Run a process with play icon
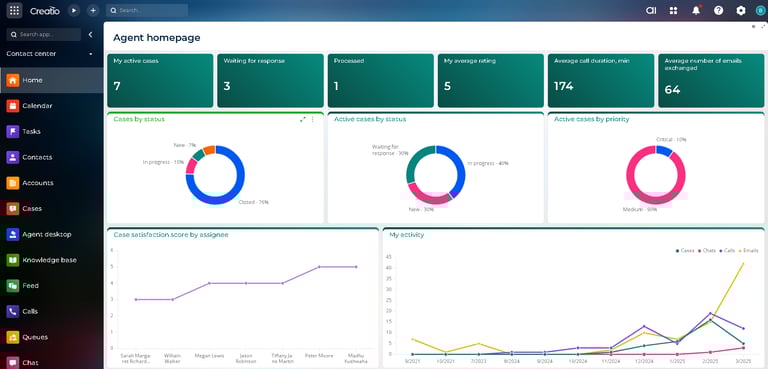Screen dimensions: 768x369 74,10
